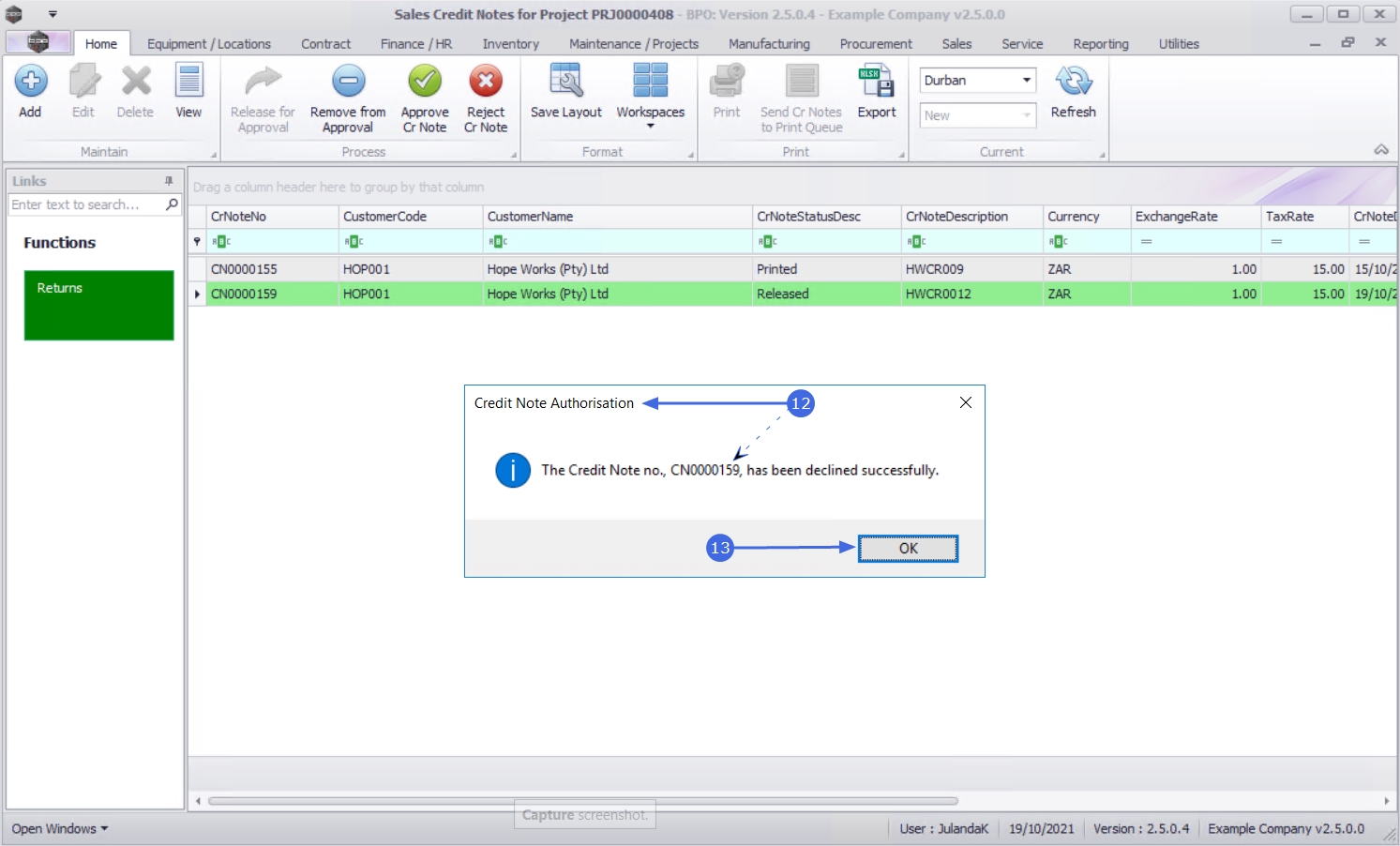
Task: Switch to the Finance / HR tab
Action: pyautogui.click(x=416, y=44)
